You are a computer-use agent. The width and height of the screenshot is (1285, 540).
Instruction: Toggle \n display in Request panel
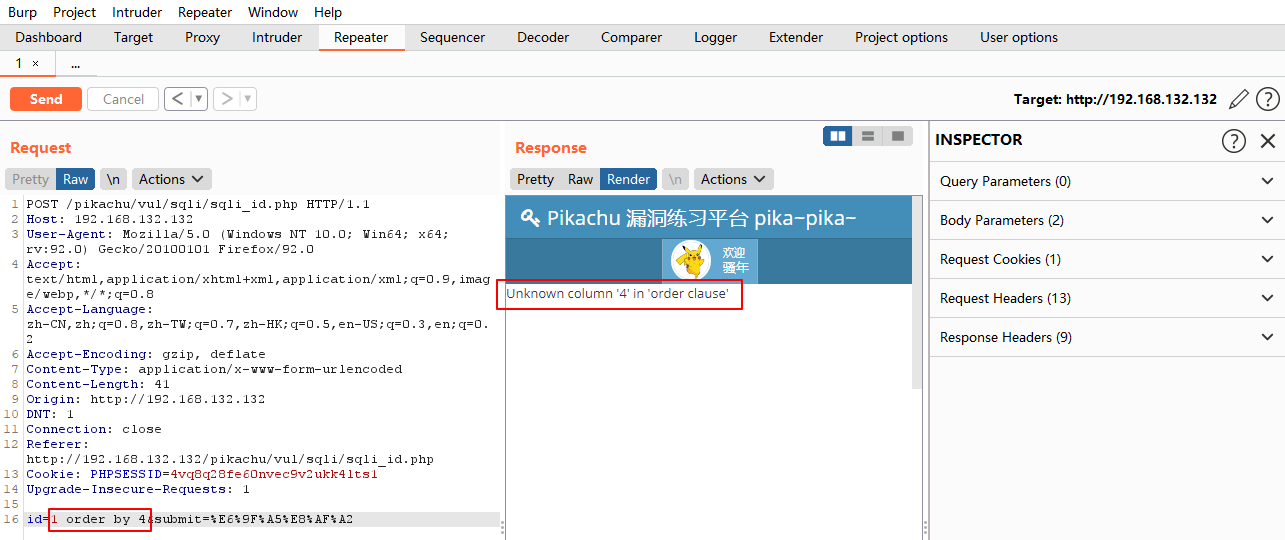coord(114,179)
